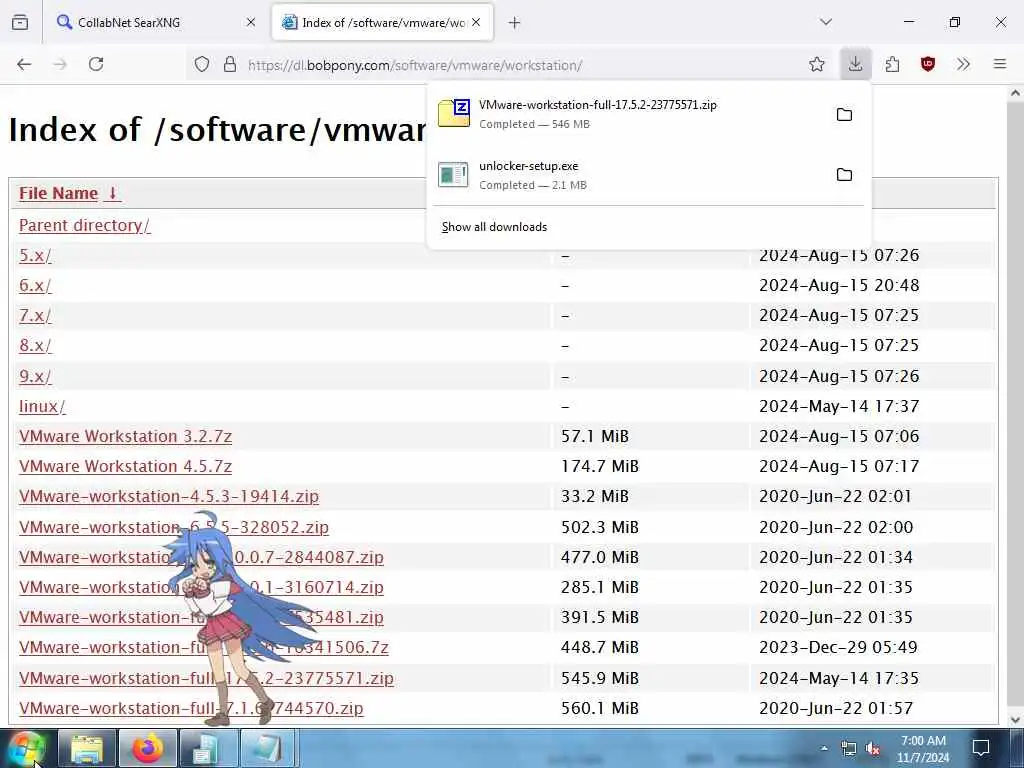Close the CollabNet SearXNG tab
Image resolution: width=1024 pixels, height=768 pixels.
[x=251, y=22]
